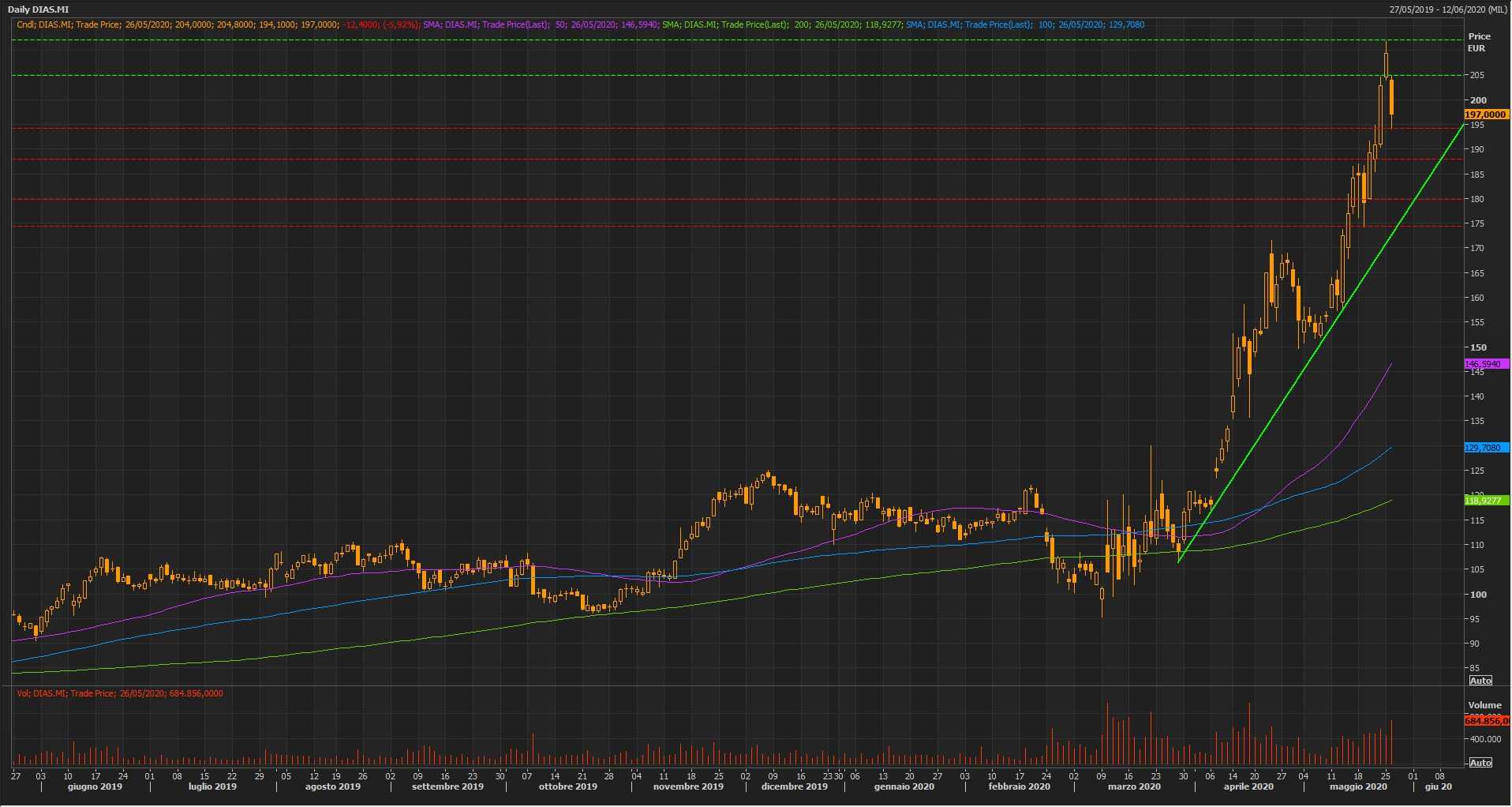Click the Auto scale button on volume axis
This screenshot has width=1512, height=807.
click(x=1480, y=763)
